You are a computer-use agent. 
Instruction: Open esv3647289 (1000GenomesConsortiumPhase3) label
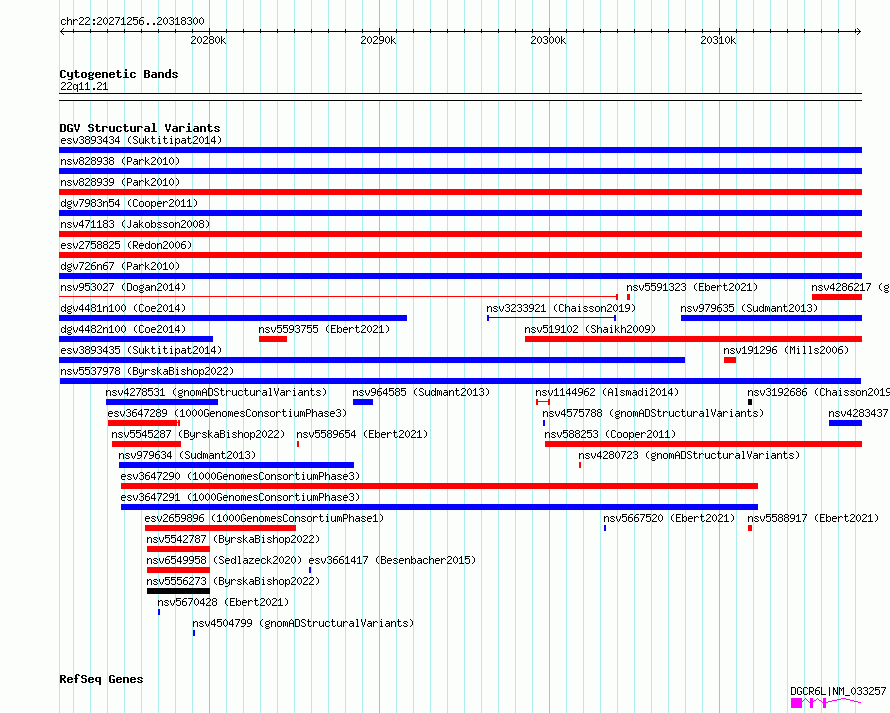[x=227, y=413]
